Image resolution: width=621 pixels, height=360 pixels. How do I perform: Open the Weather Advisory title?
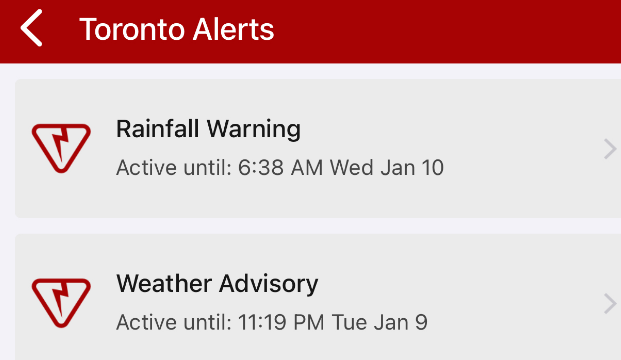[x=217, y=284]
